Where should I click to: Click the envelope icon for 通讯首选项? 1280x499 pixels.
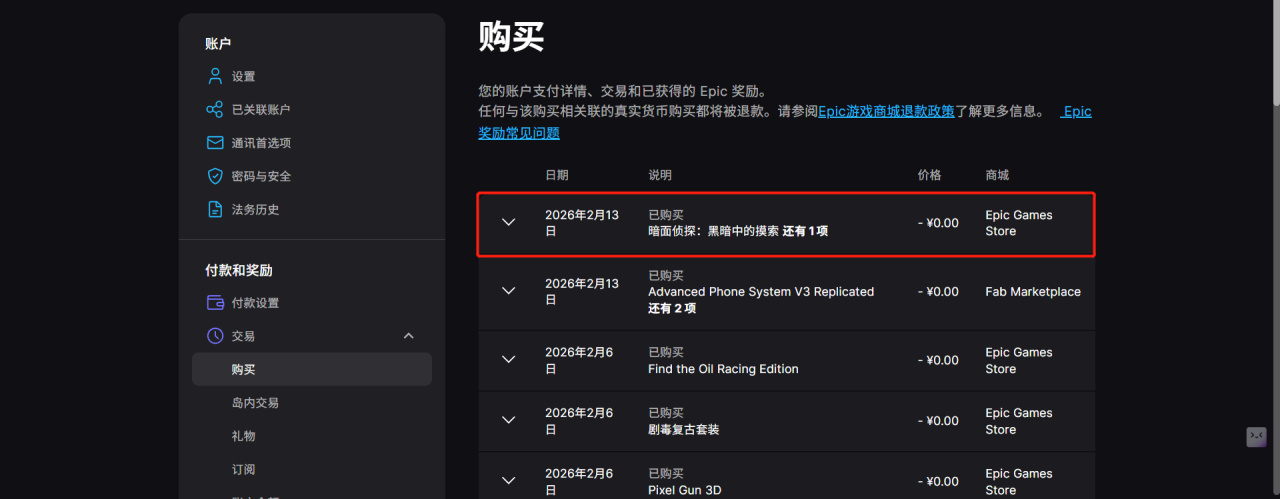coord(214,143)
